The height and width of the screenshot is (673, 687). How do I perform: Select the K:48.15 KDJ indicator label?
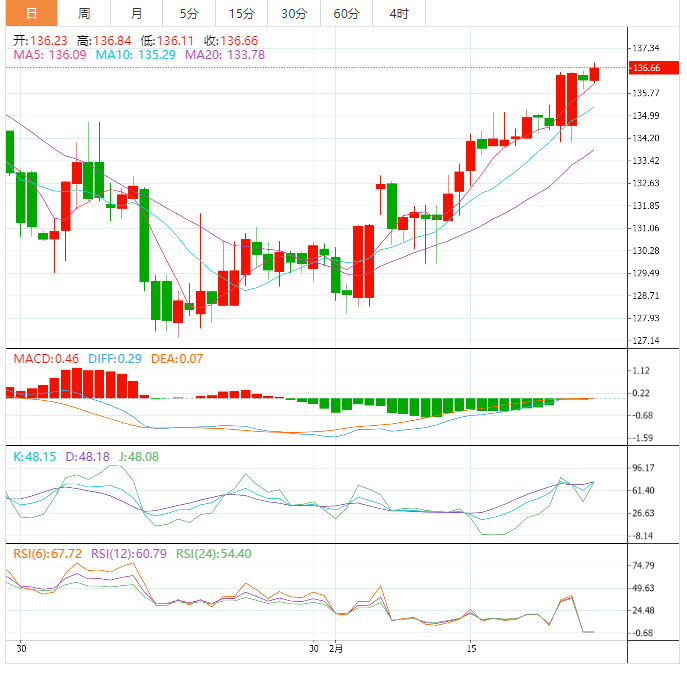click(33, 457)
